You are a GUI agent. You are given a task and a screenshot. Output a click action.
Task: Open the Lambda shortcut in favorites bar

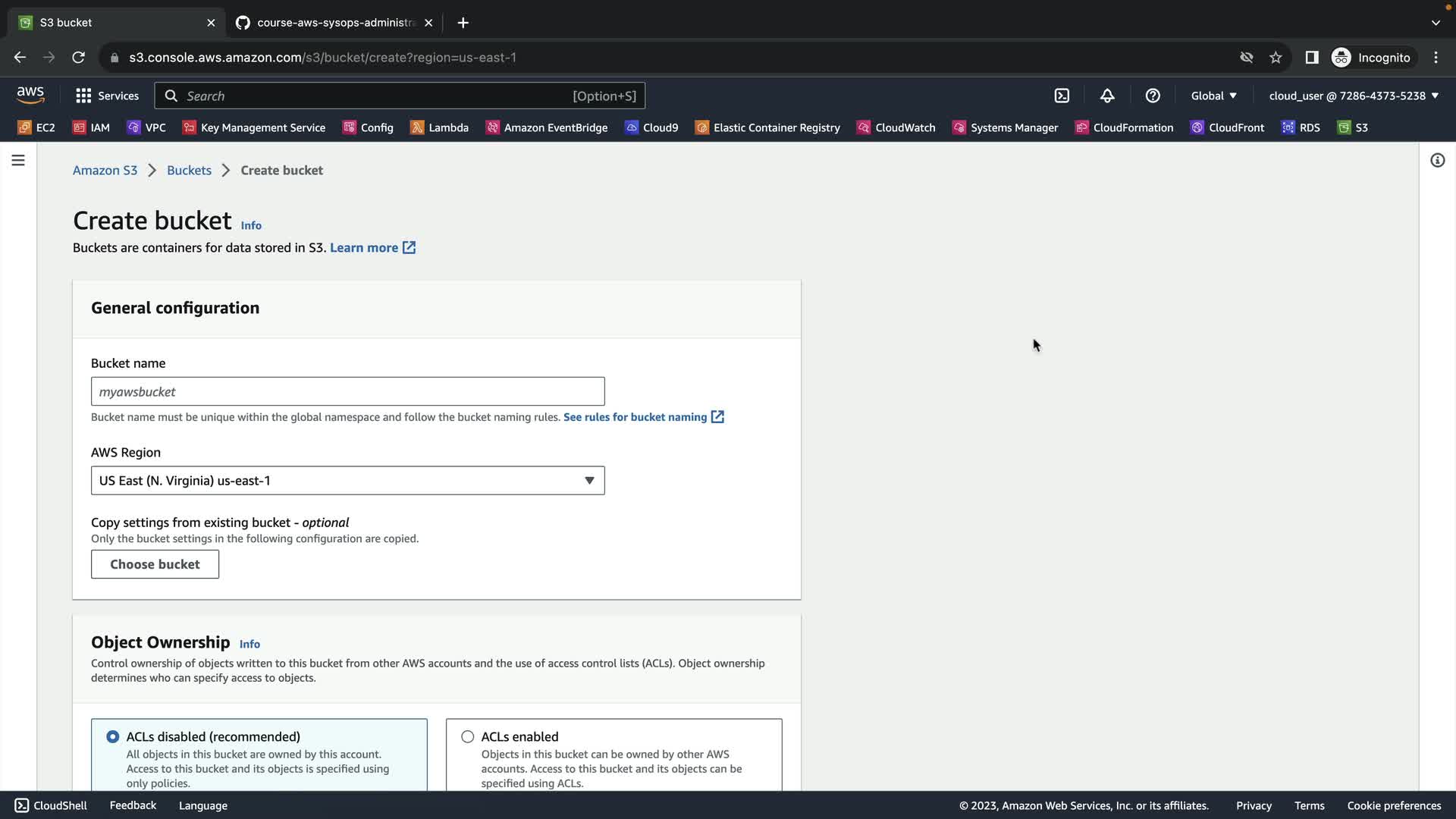[440, 127]
